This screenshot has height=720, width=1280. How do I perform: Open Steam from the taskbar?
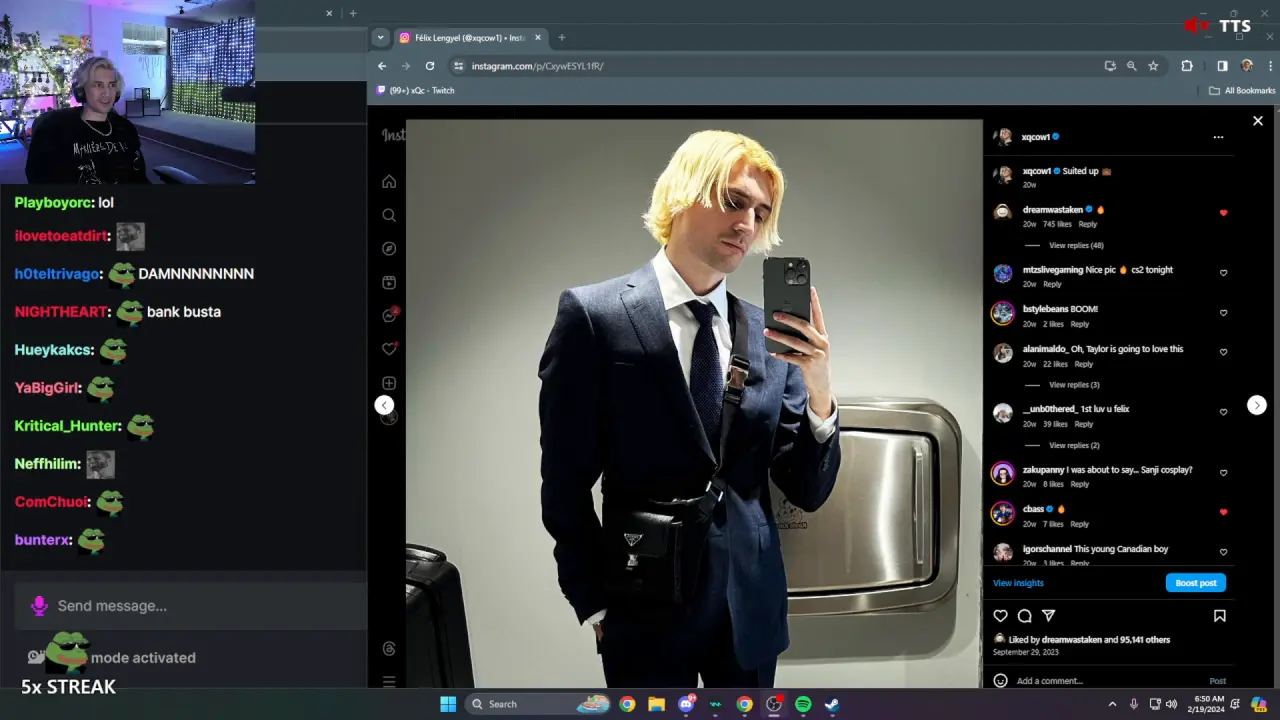(x=832, y=704)
